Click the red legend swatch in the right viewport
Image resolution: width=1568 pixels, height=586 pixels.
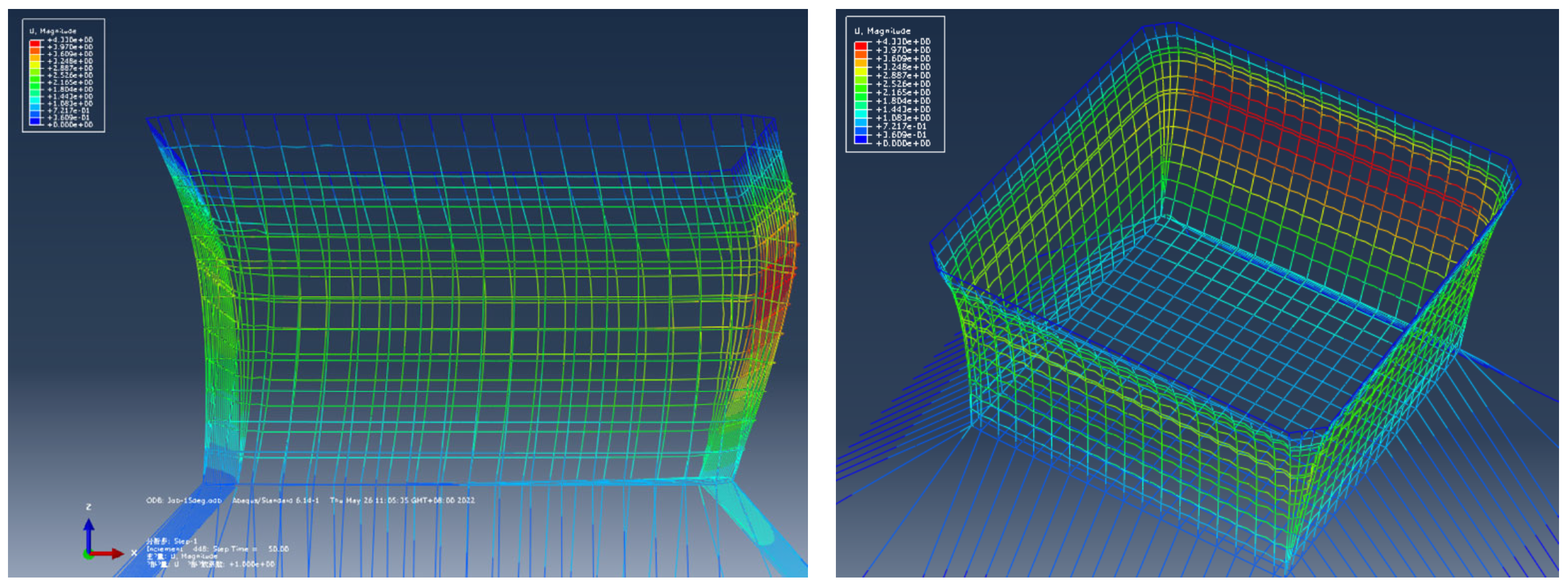pyautogui.click(x=860, y=46)
